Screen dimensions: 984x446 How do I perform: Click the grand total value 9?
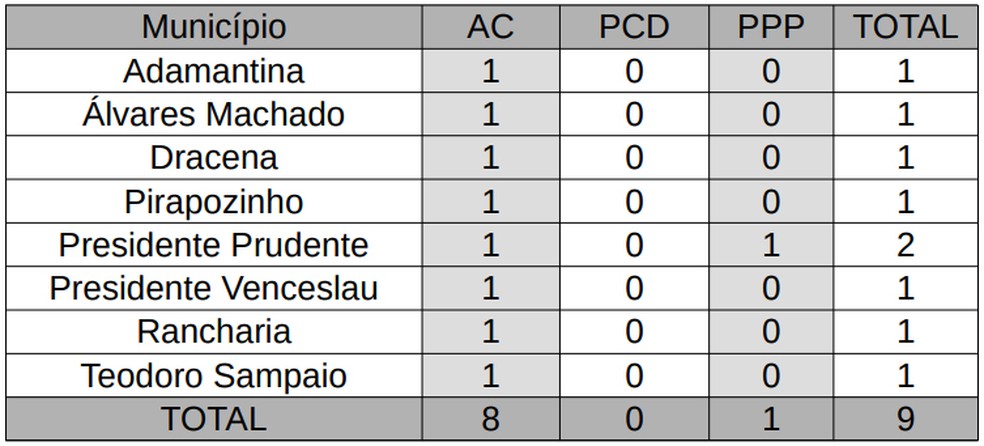click(x=905, y=419)
